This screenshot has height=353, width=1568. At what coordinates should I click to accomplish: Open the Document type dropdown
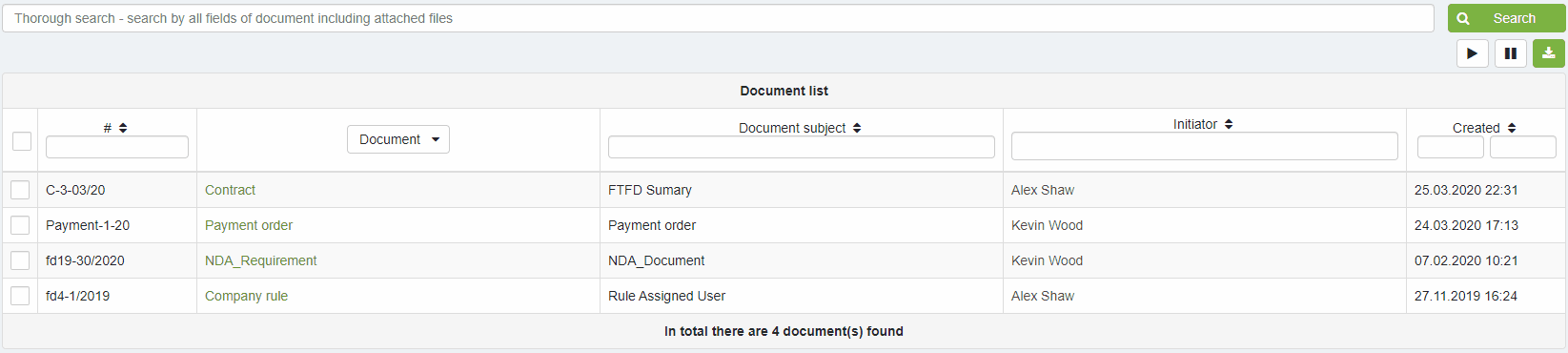398,139
